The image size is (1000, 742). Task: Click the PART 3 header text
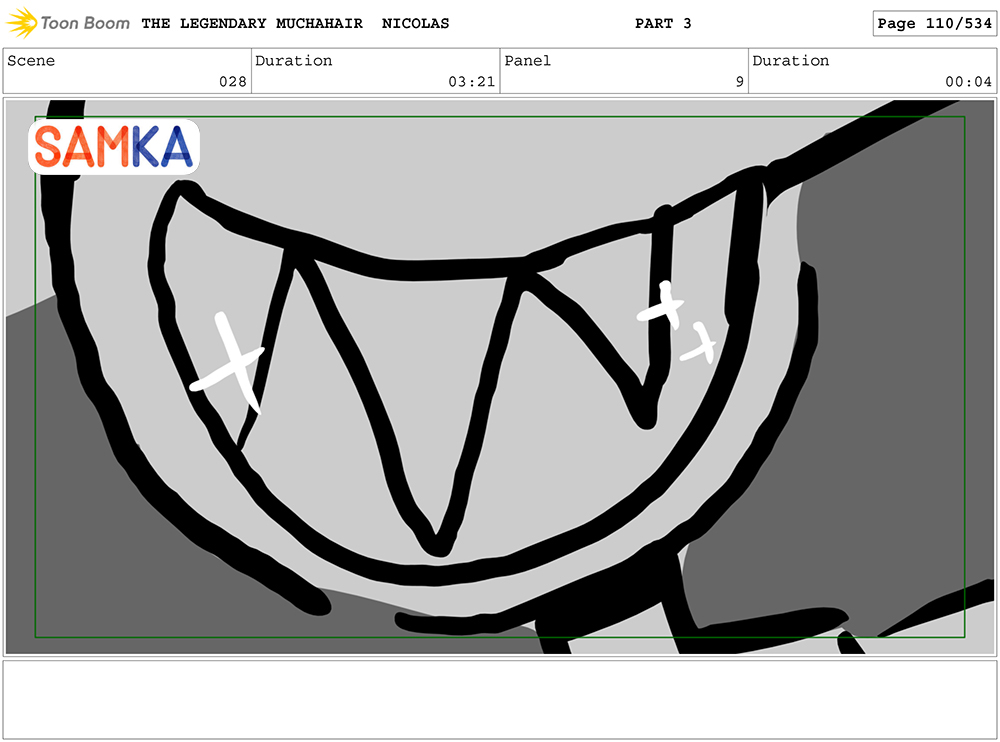pyautogui.click(x=663, y=24)
